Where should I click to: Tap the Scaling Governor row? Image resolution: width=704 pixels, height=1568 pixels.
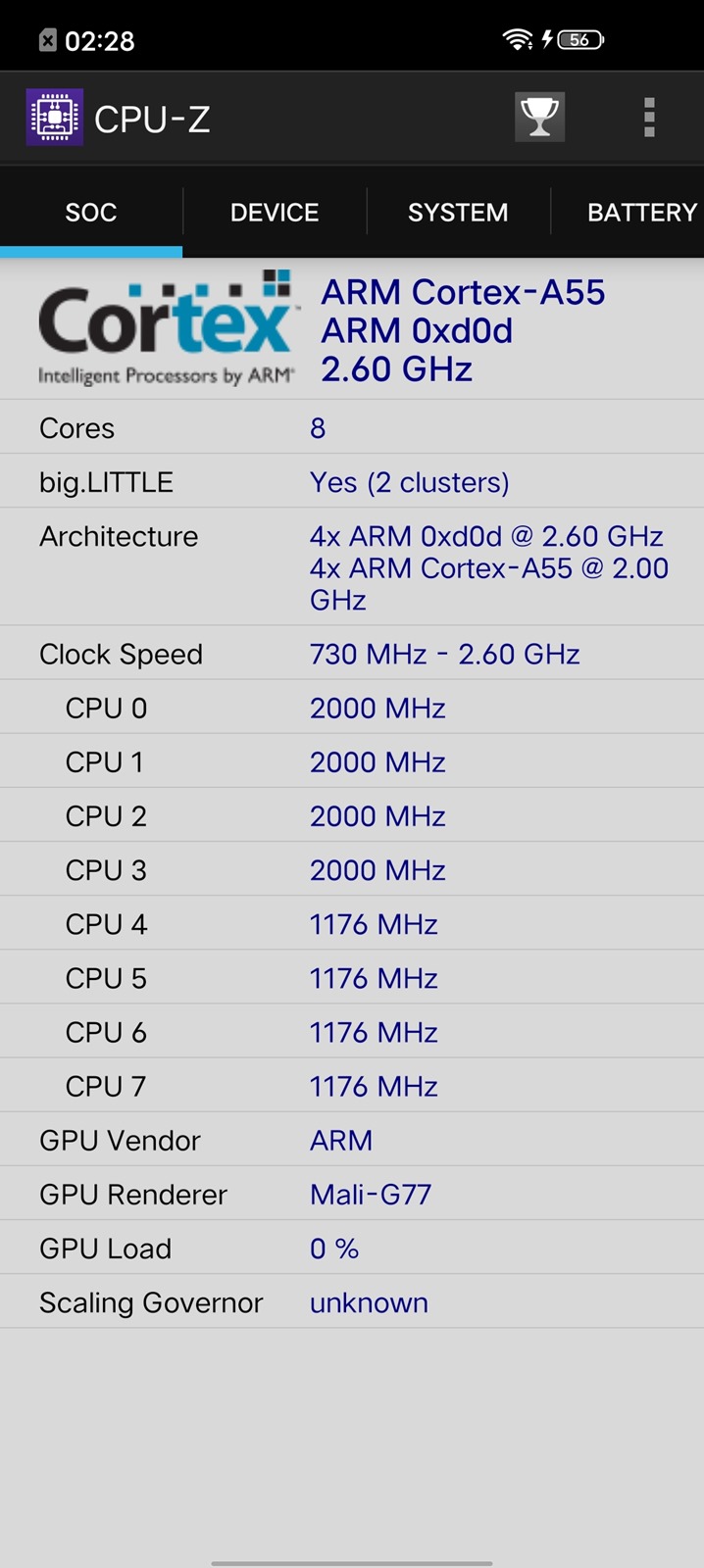tap(352, 1302)
